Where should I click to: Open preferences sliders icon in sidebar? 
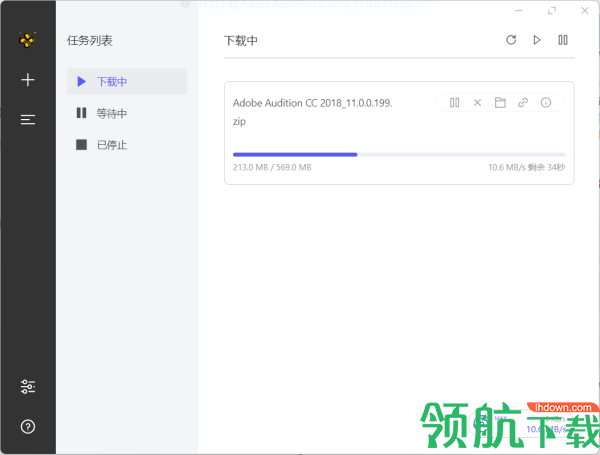coord(28,387)
